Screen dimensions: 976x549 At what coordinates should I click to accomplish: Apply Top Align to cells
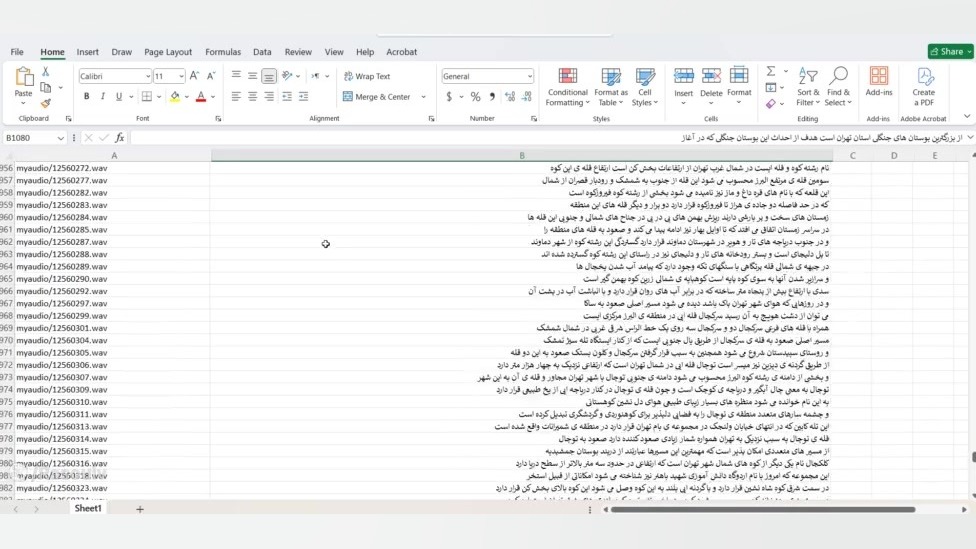point(236,76)
